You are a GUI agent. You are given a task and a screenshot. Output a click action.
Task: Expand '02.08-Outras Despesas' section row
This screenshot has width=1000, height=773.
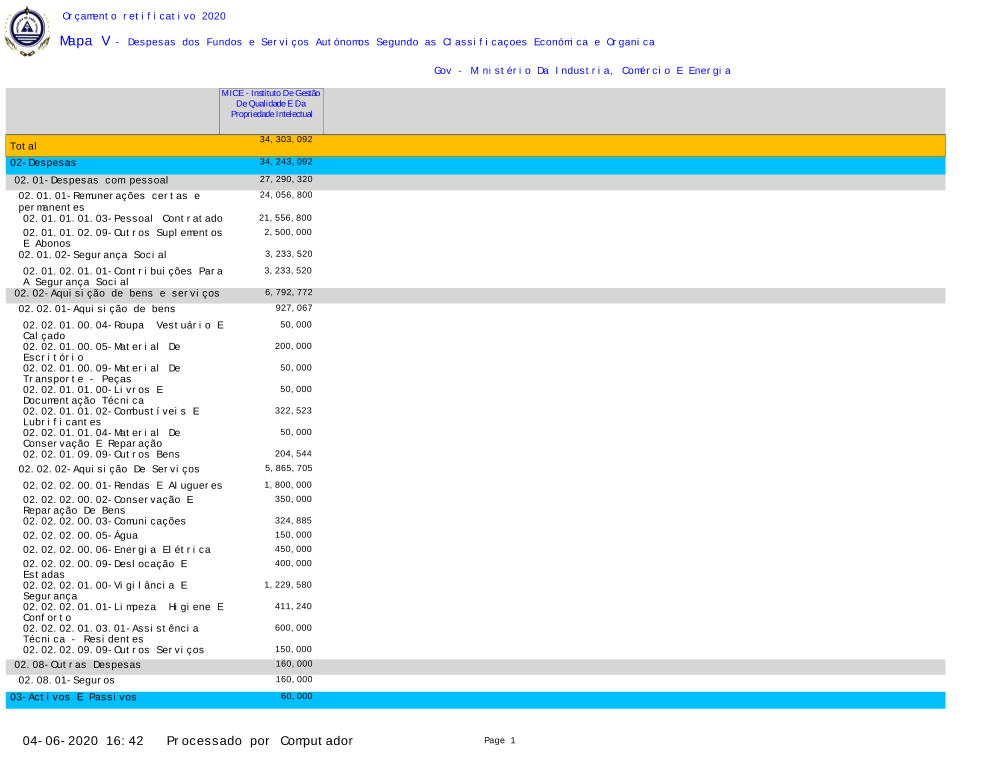tap(77, 665)
